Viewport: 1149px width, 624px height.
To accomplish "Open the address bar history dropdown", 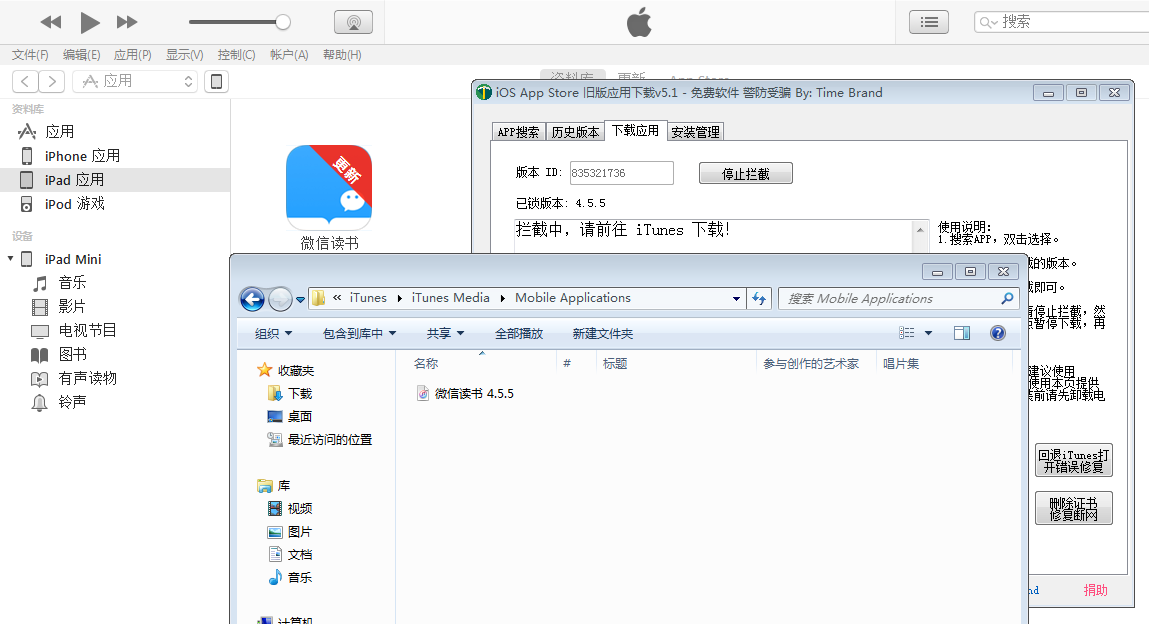I will pyautogui.click(x=736, y=299).
